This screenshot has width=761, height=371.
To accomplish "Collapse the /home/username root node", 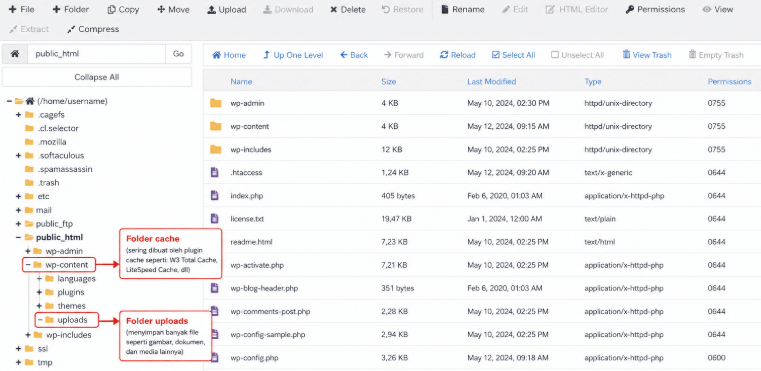I will tap(9, 101).
